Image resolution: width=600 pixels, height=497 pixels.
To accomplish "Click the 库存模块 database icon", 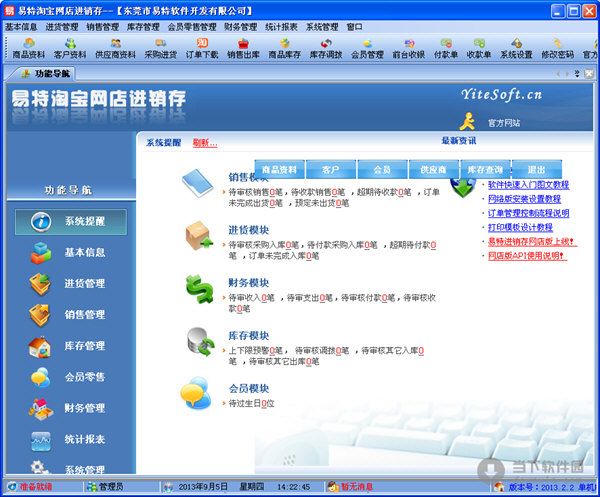I will click(200, 342).
